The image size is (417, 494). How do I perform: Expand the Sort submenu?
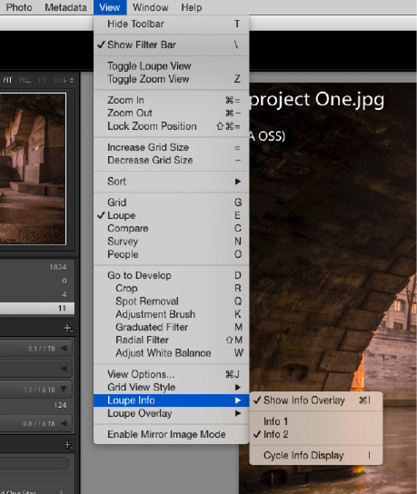pyautogui.click(x=171, y=181)
